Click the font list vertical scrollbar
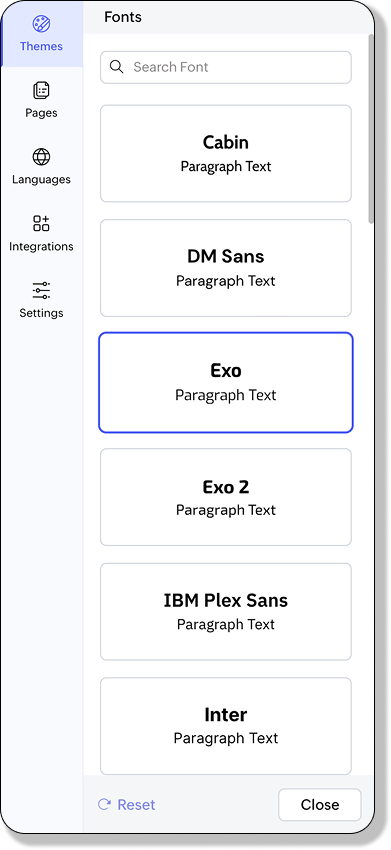The image size is (391, 850). coord(371,129)
